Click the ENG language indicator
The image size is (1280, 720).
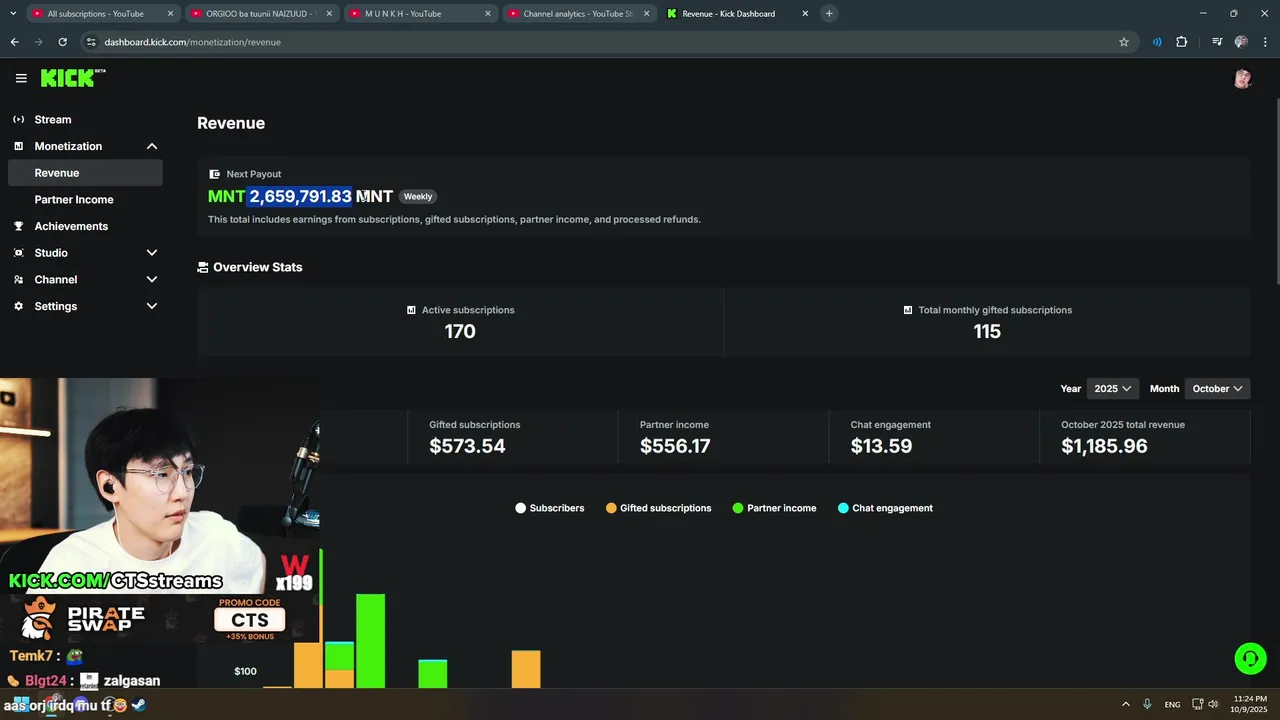(x=1172, y=704)
